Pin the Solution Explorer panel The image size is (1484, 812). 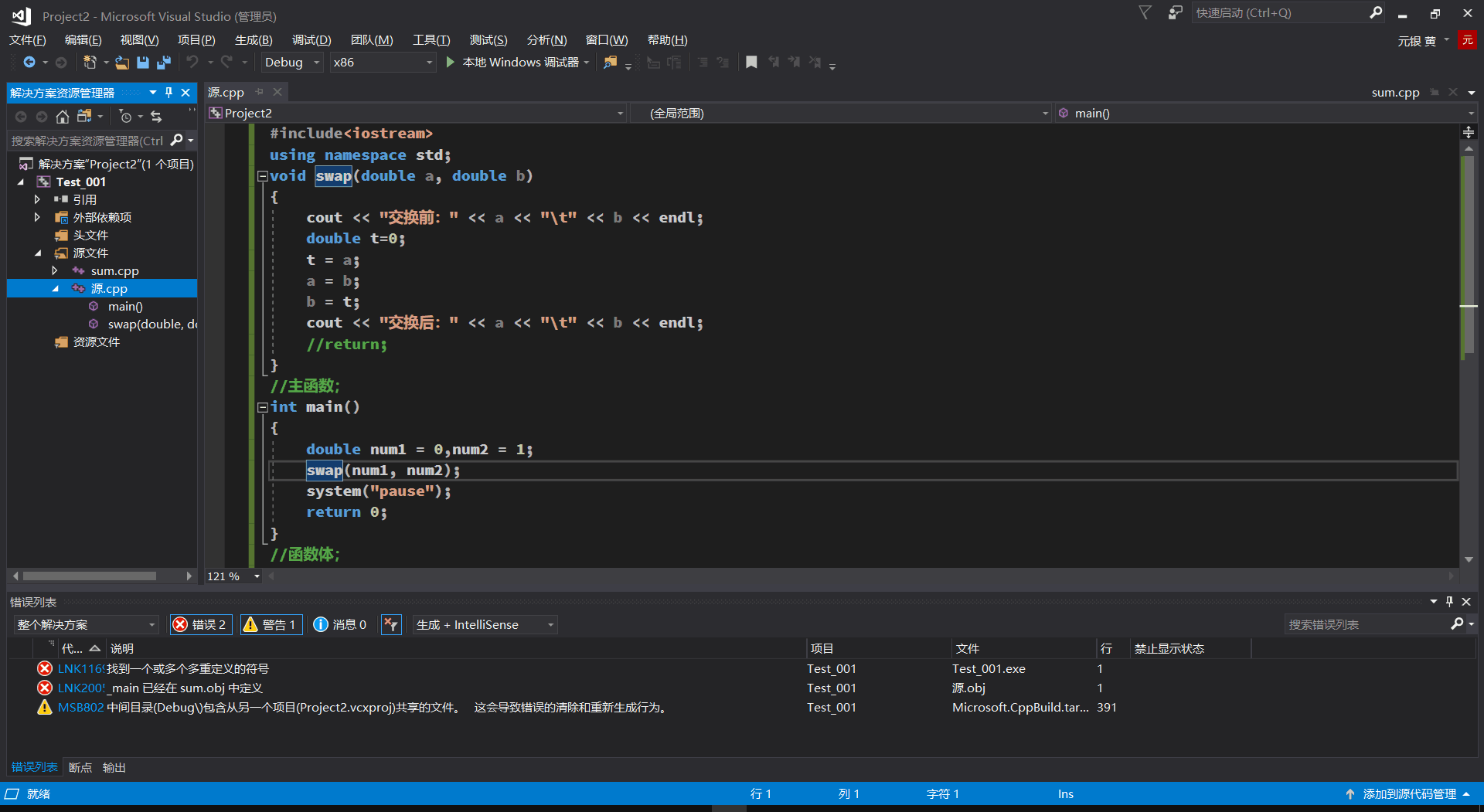tap(169, 92)
